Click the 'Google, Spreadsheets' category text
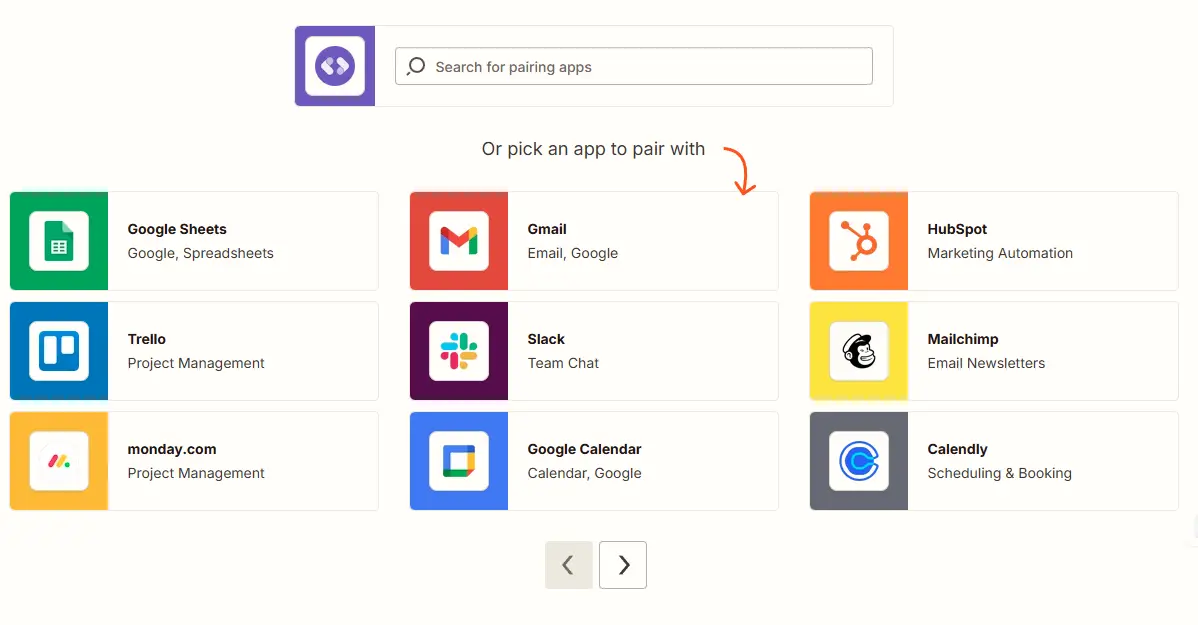This screenshot has height=625, width=1198. 200,253
